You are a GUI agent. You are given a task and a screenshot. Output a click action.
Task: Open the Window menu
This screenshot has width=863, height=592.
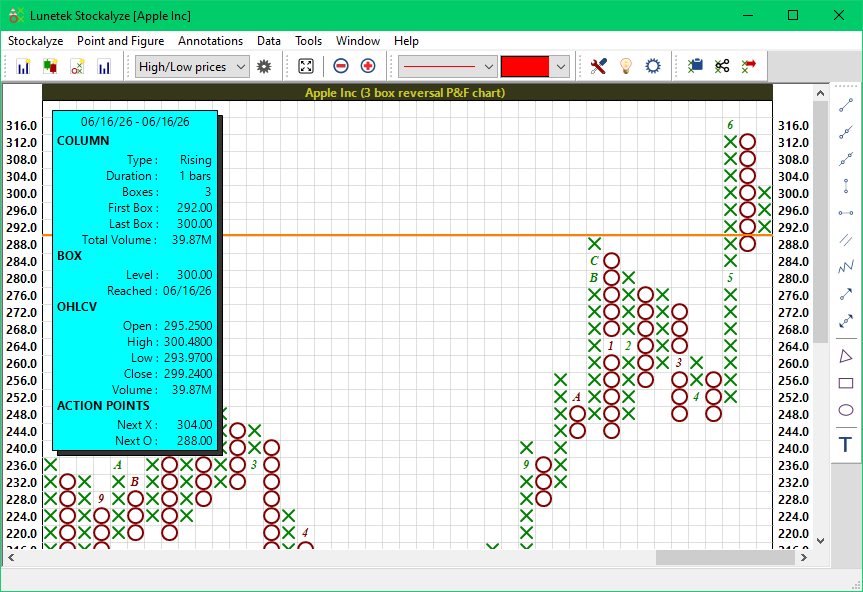[358, 41]
